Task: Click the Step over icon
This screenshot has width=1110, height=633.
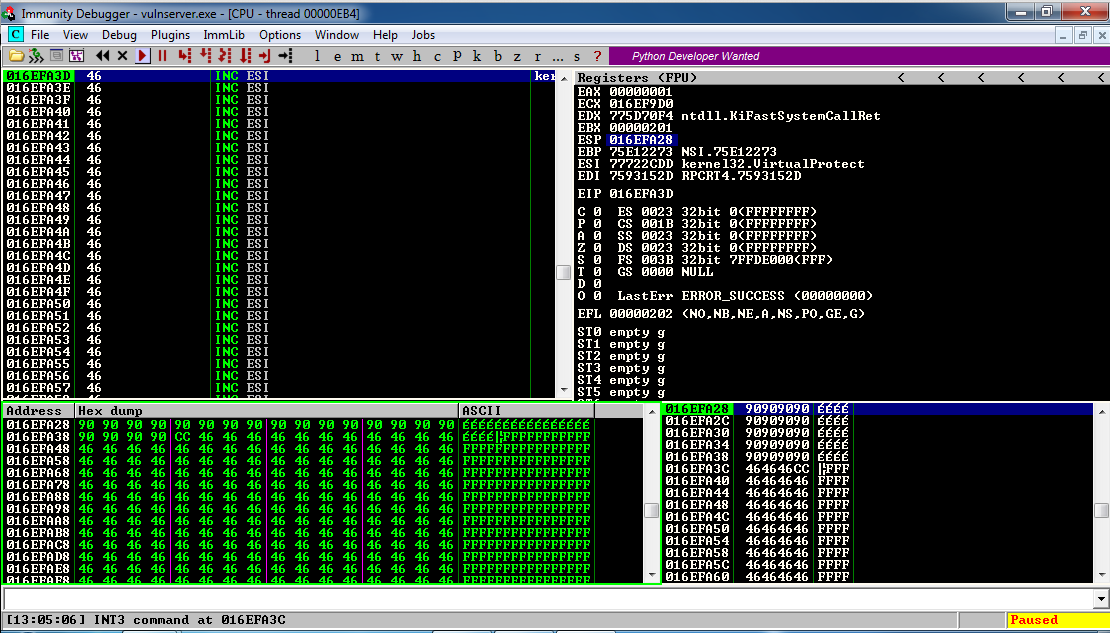Action: pyautogui.click(x=205, y=56)
